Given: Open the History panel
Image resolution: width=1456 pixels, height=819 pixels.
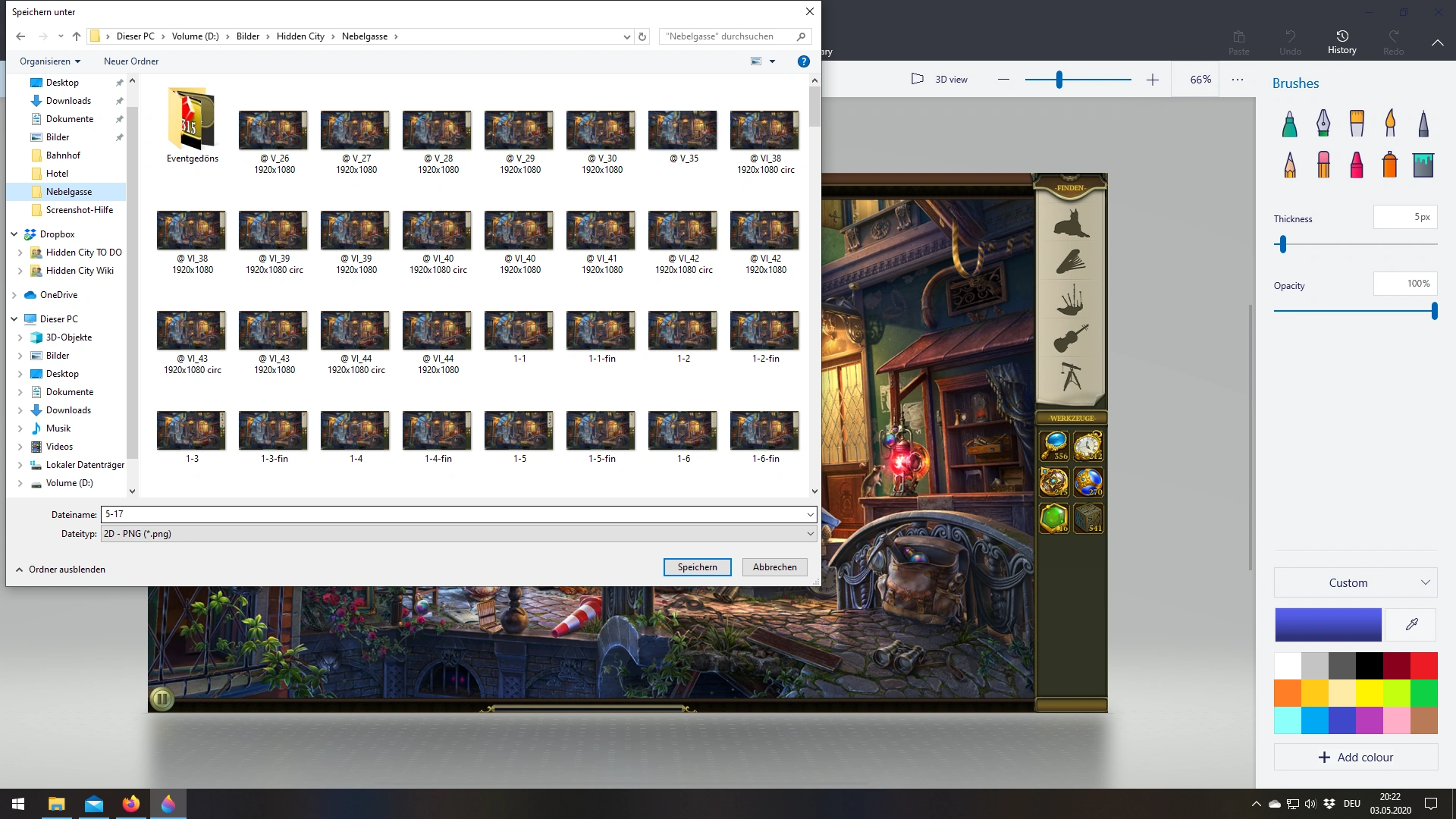Looking at the screenshot, I should pyautogui.click(x=1341, y=42).
